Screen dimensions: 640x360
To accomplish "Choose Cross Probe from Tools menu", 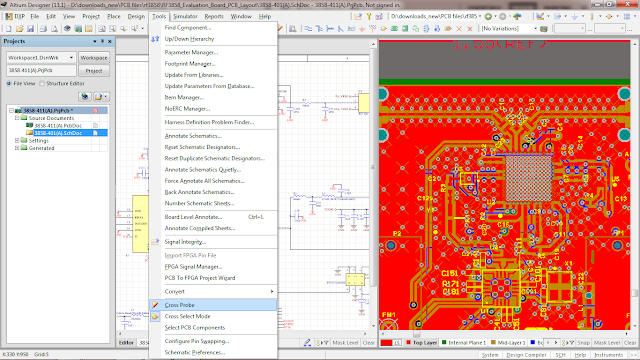I will point(213,305).
